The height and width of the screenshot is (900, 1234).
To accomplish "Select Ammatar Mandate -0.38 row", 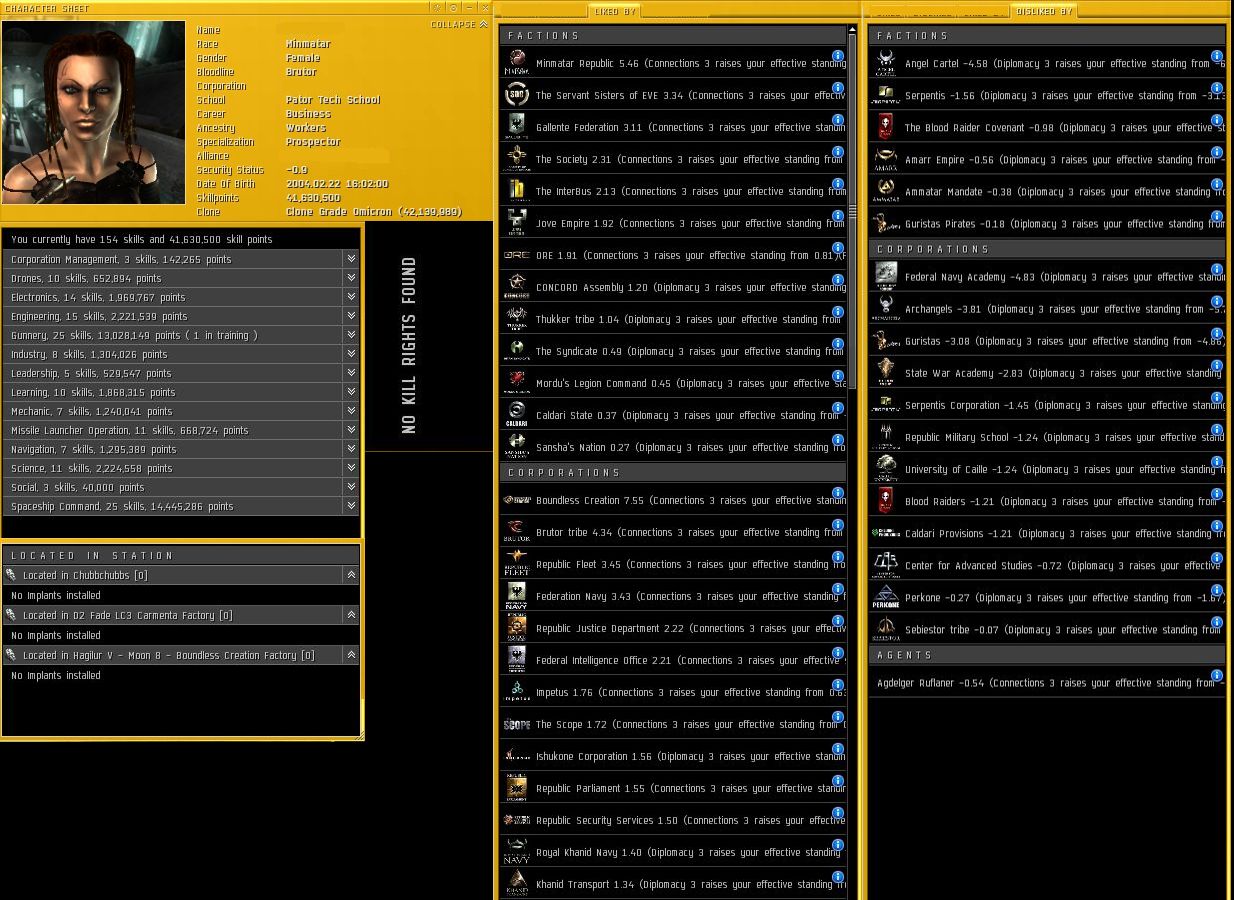I will click(x=1047, y=191).
